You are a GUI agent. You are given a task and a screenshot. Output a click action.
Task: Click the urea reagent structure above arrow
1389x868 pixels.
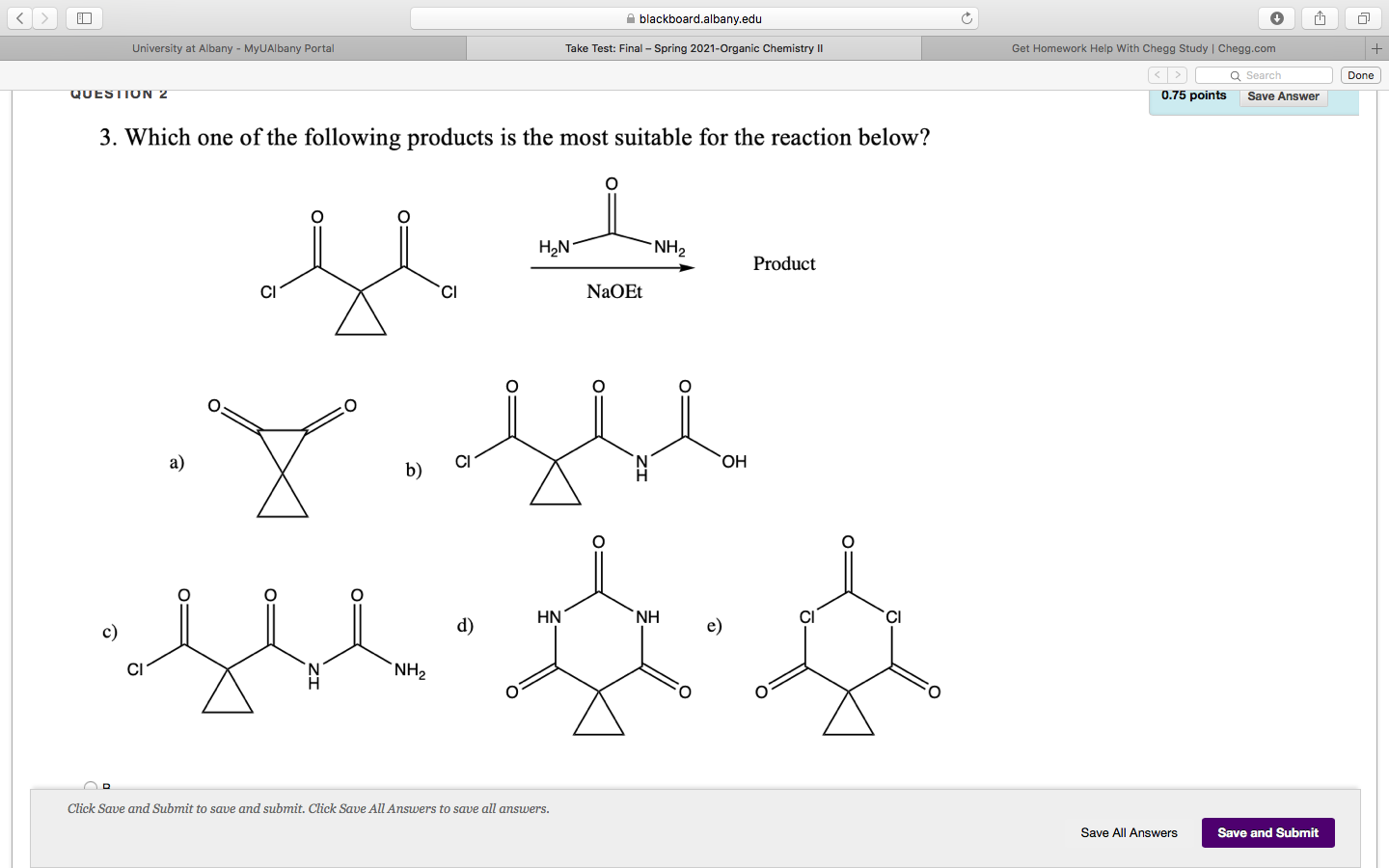pyautogui.click(x=612, y=218)
